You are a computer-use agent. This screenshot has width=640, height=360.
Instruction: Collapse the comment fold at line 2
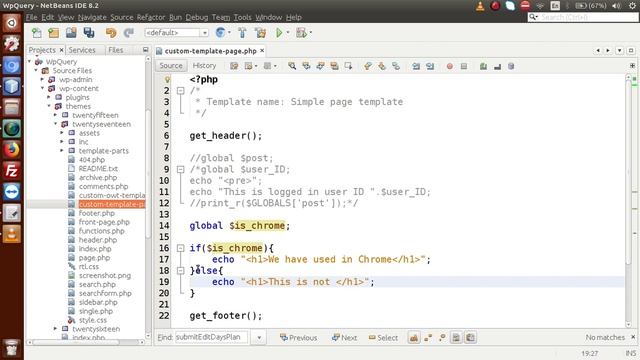coord(180,91)
